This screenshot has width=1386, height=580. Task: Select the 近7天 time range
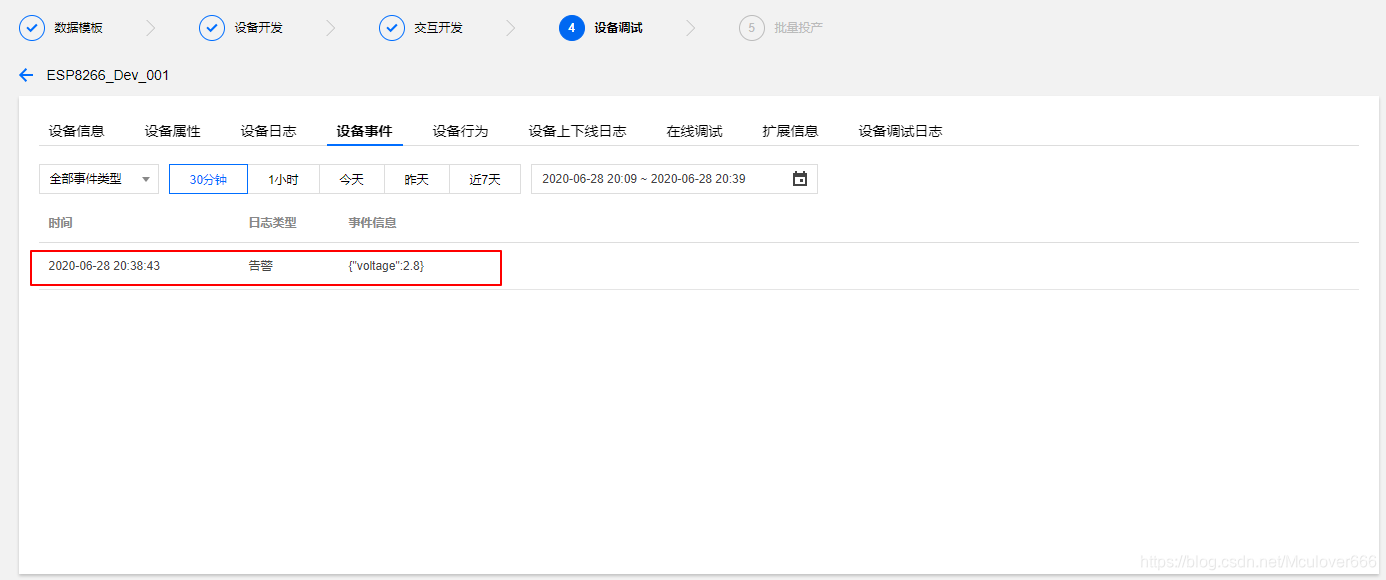point(485,179)
